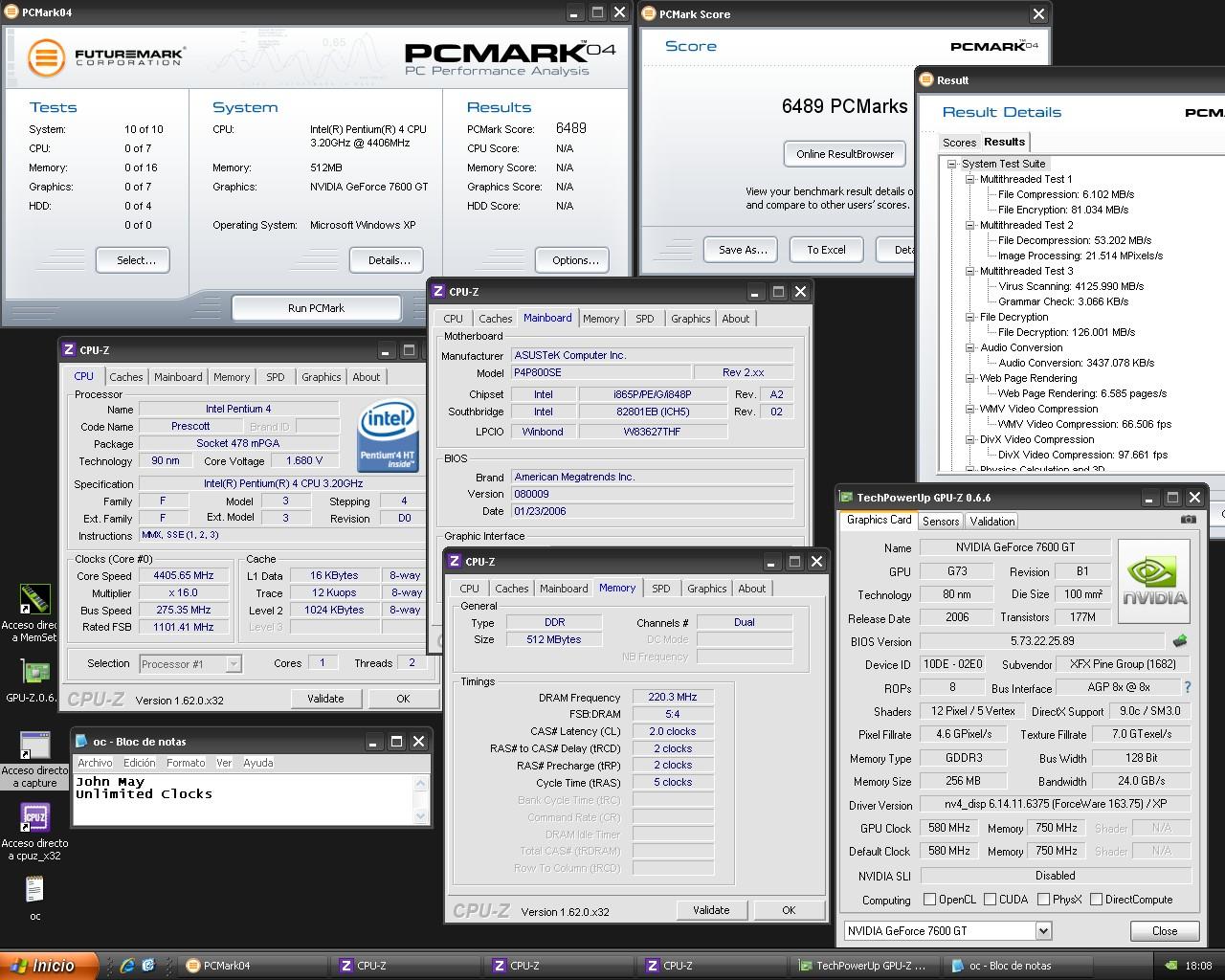This screenshot has width=1225, height=980.
Task: Collapse the Audio Conversion tree node
Action: coord(970,347)
